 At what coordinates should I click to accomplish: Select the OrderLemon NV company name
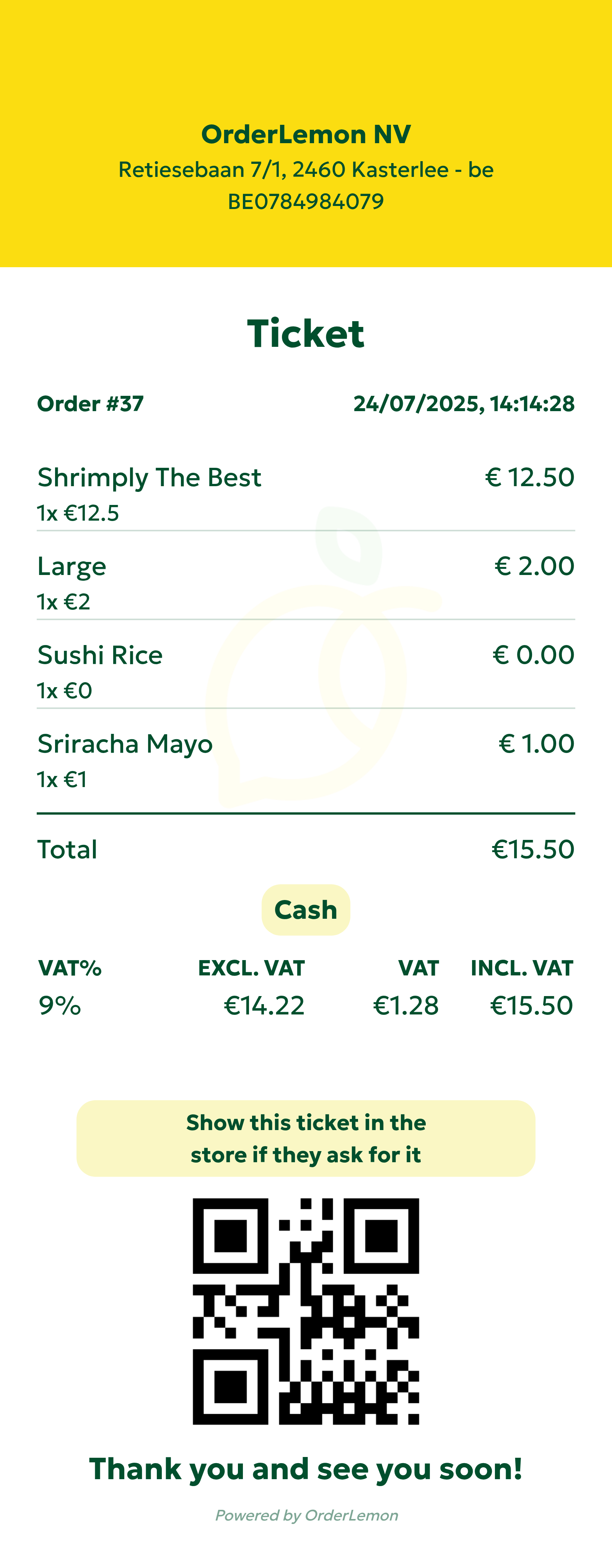point(306,134)
